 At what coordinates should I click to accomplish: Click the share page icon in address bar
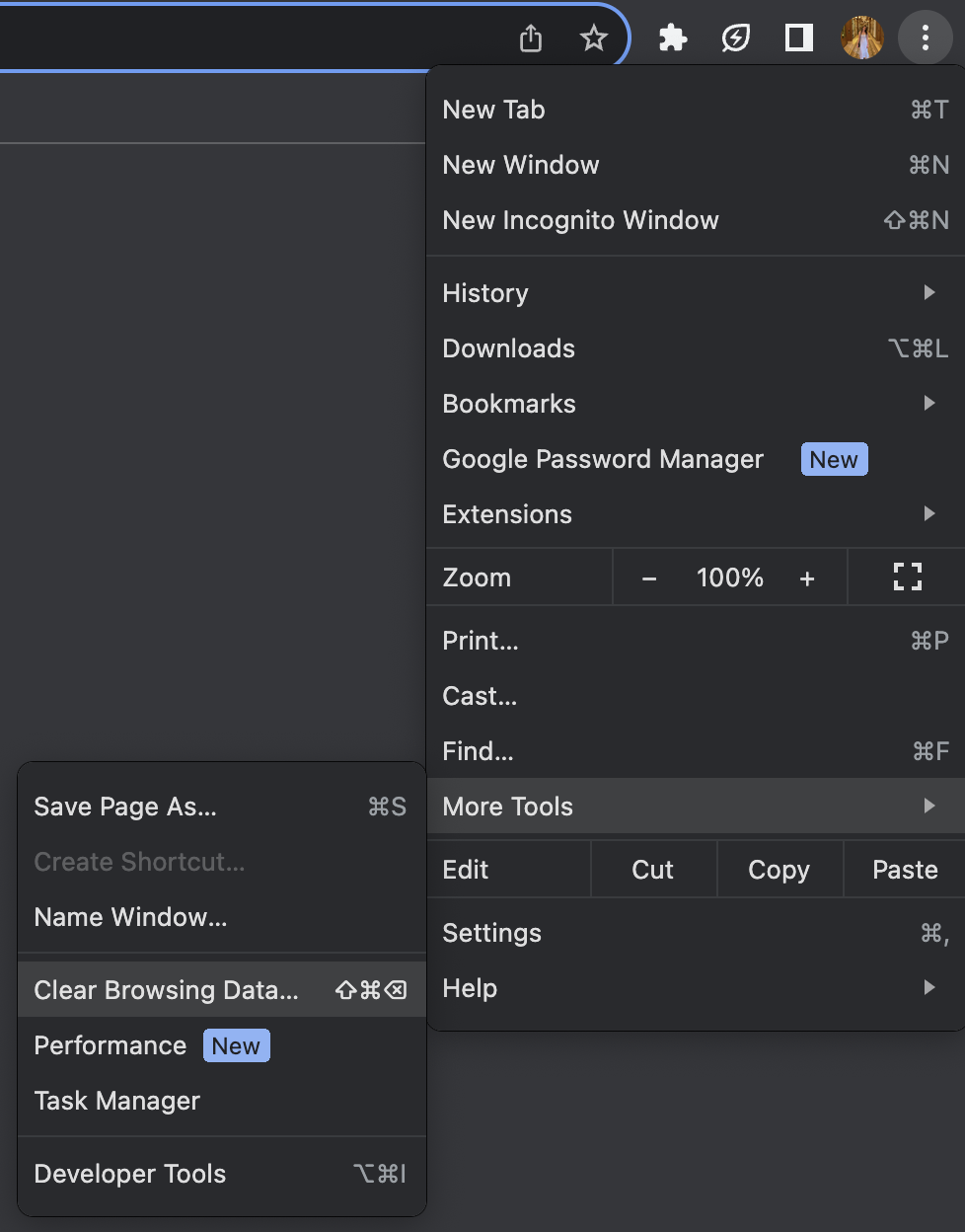531,38
